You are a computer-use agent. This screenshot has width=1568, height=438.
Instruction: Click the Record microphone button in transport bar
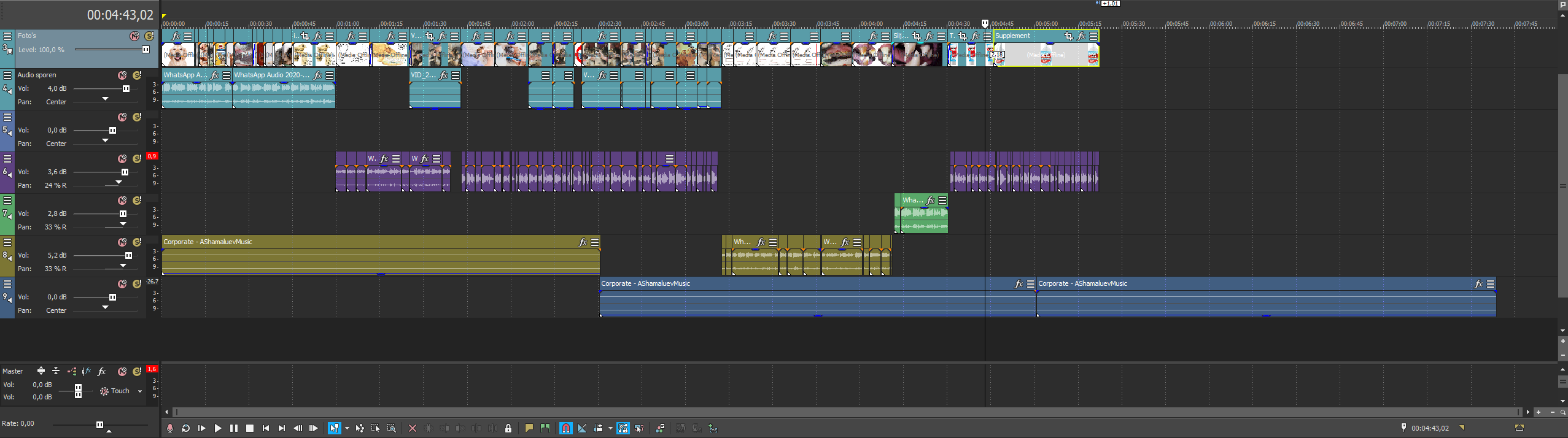pyautogui.click(x=170, y=428)
